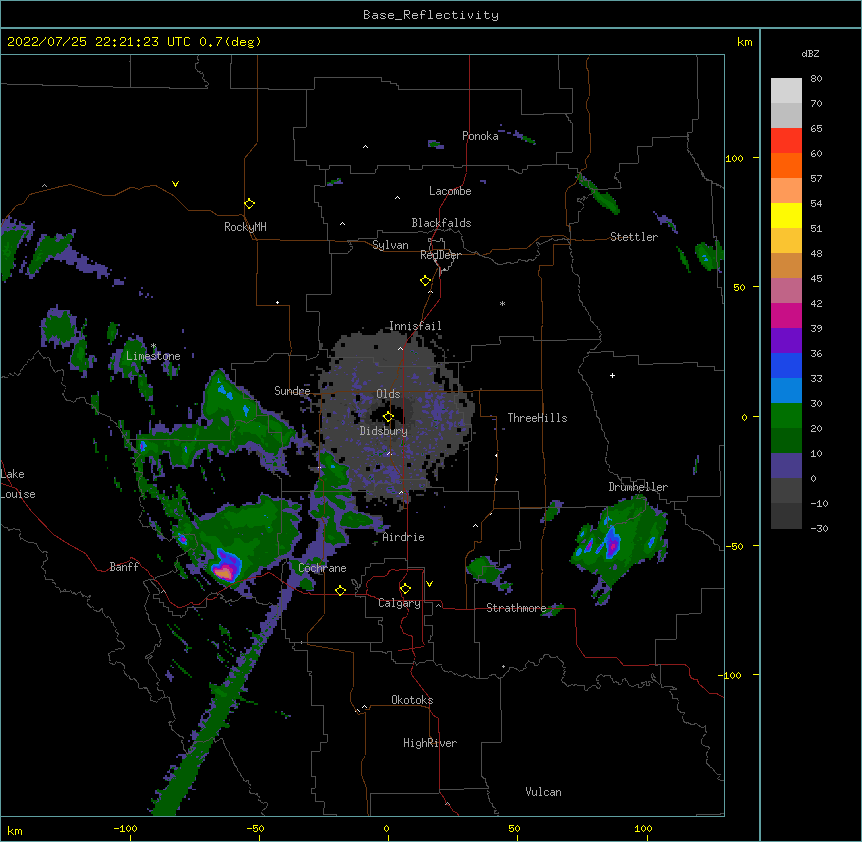862x842 pixels.
Task: Click the magenta 39-42 dBZ legend swatch
Action: pyautogui.click(x=786, y=315)
